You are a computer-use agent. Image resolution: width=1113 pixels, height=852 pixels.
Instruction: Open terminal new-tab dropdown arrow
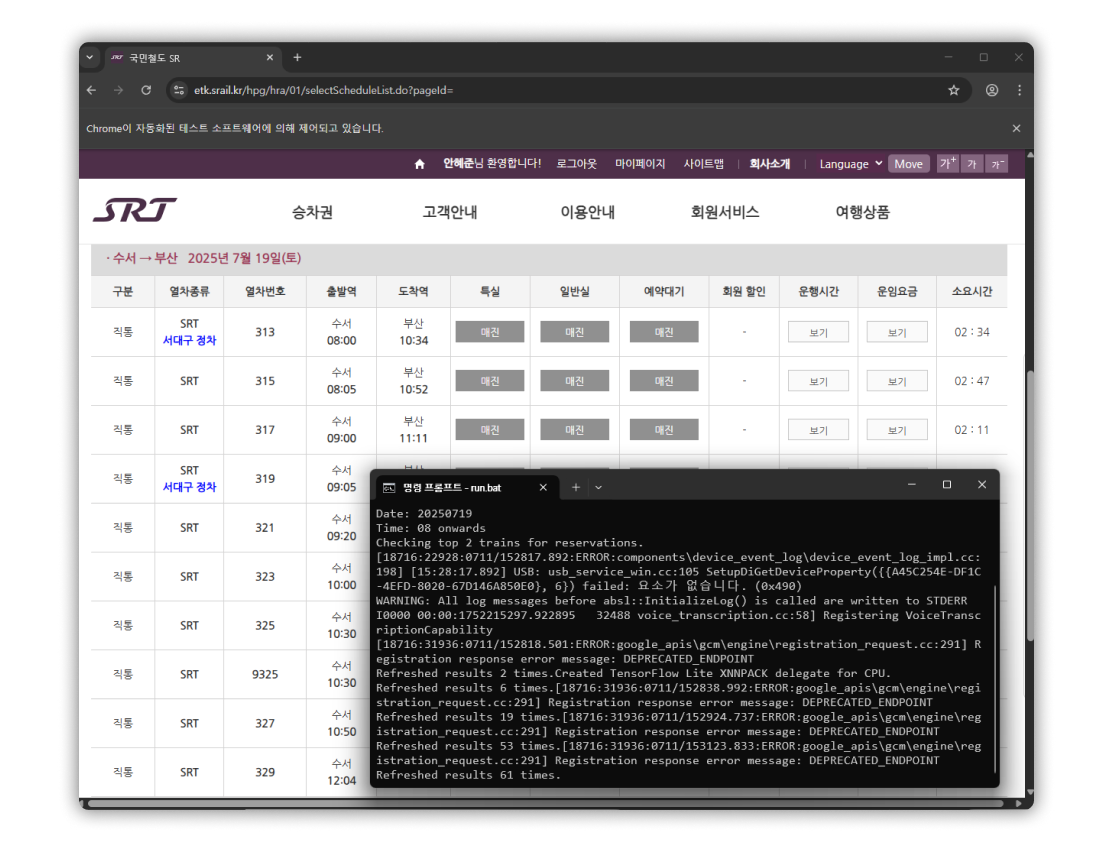[x=599, y=487]
